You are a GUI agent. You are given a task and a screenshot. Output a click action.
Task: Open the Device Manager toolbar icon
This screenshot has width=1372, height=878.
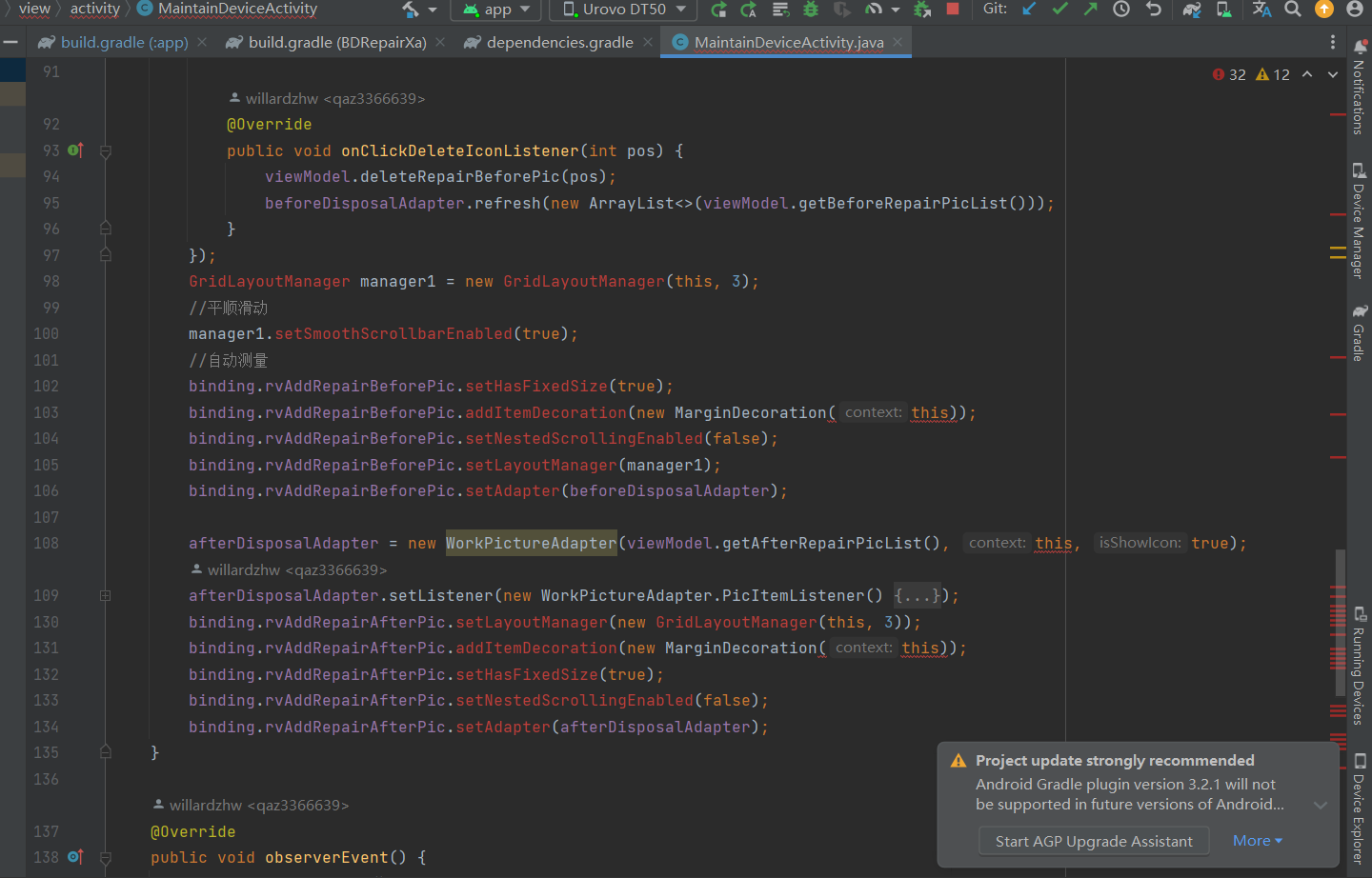pyautogui.click(x=1224, y=10)
